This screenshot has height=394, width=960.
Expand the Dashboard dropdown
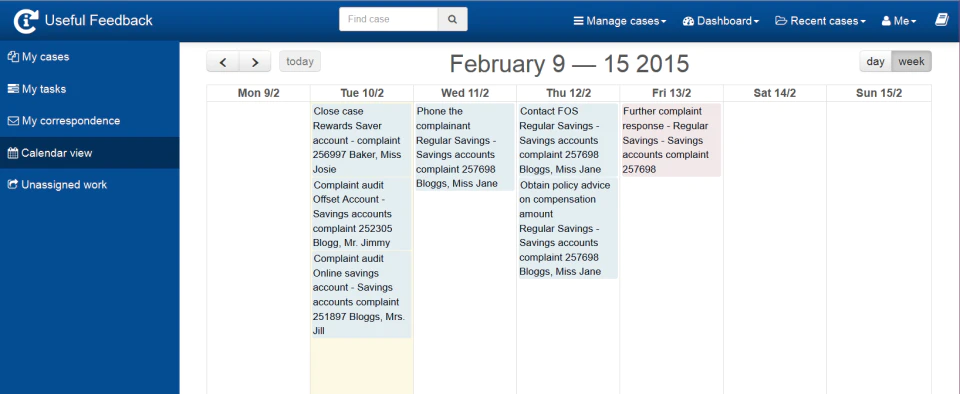(721, 21)
